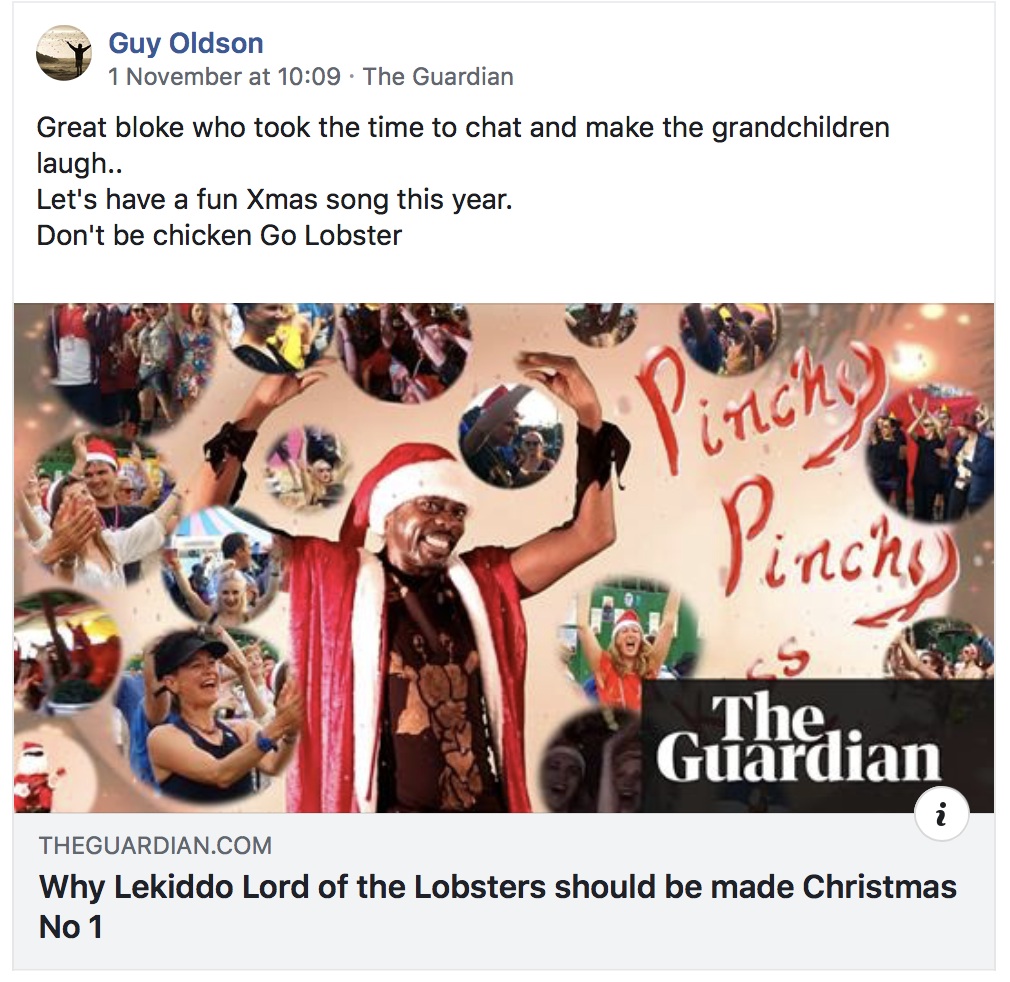Open the 1 November at 10:09 timestamp
This screenshot has height=982, width=1010.
point(224,77)
